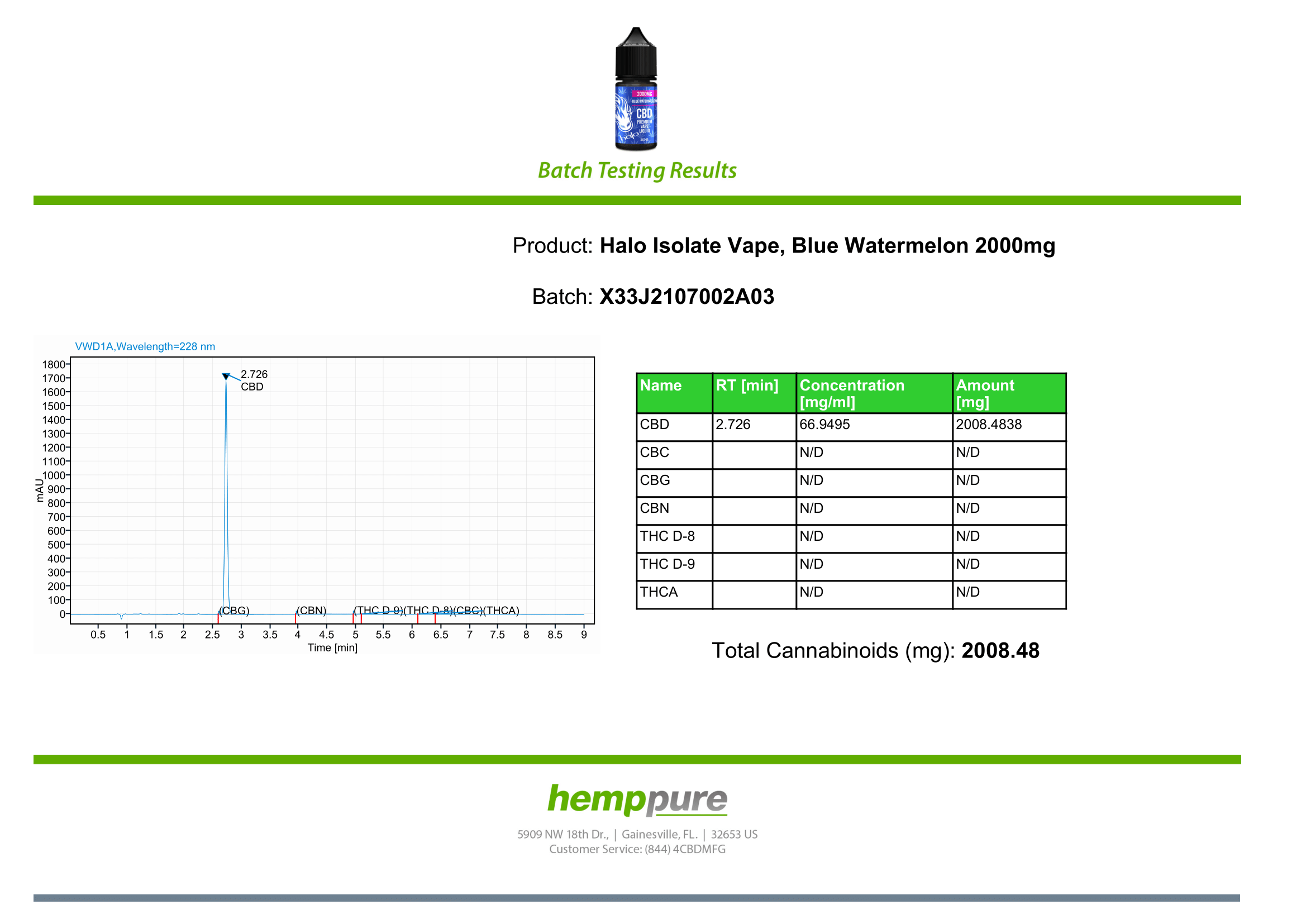The image size is (1306, 924).
Task: Click the THC D-8 row name cell
Action: [674, 538]
